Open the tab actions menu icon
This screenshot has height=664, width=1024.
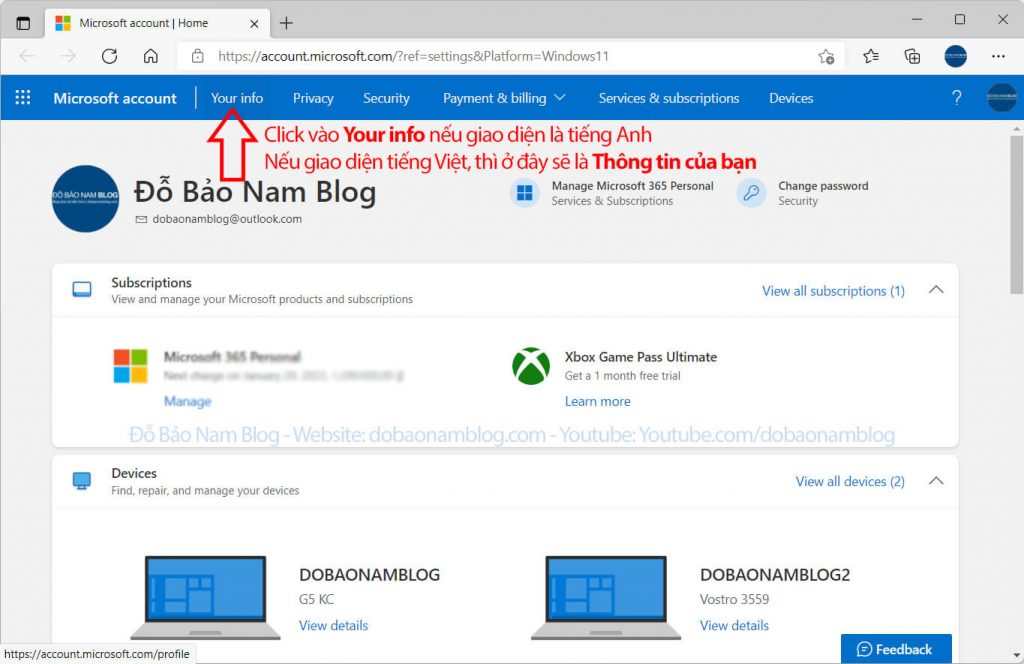pos(23,24)
